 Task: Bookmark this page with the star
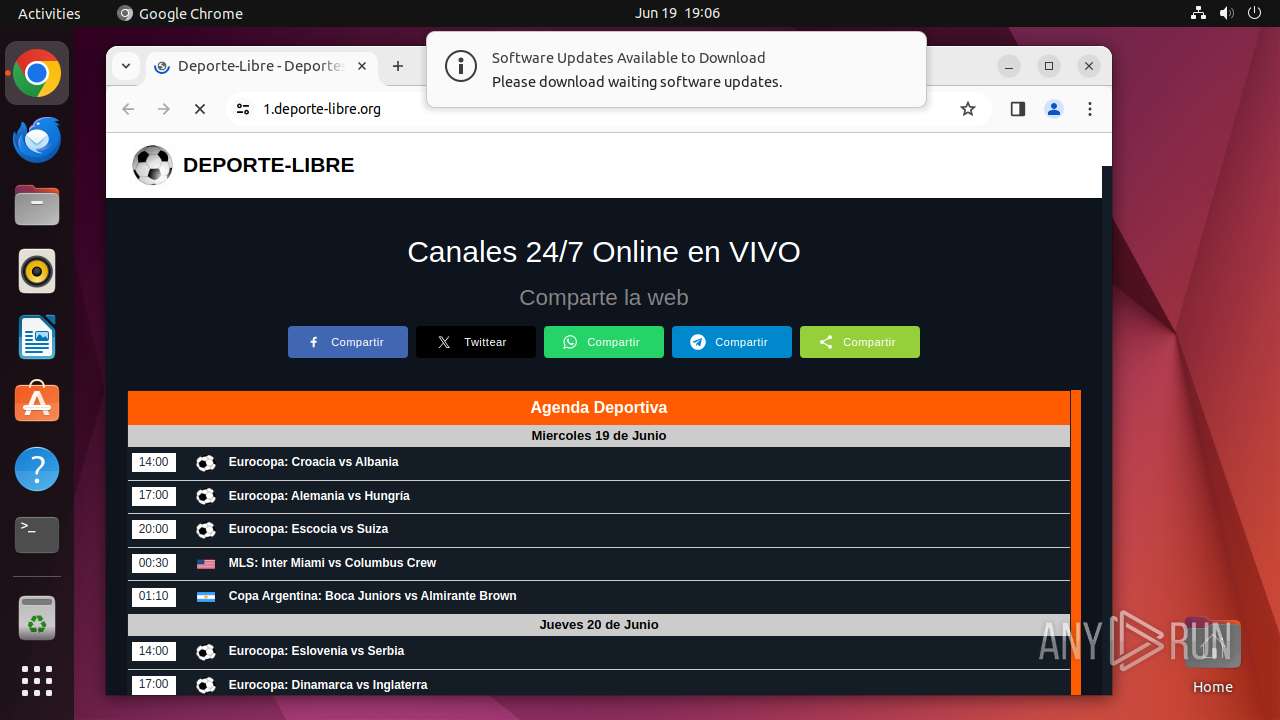click(968, 109)
